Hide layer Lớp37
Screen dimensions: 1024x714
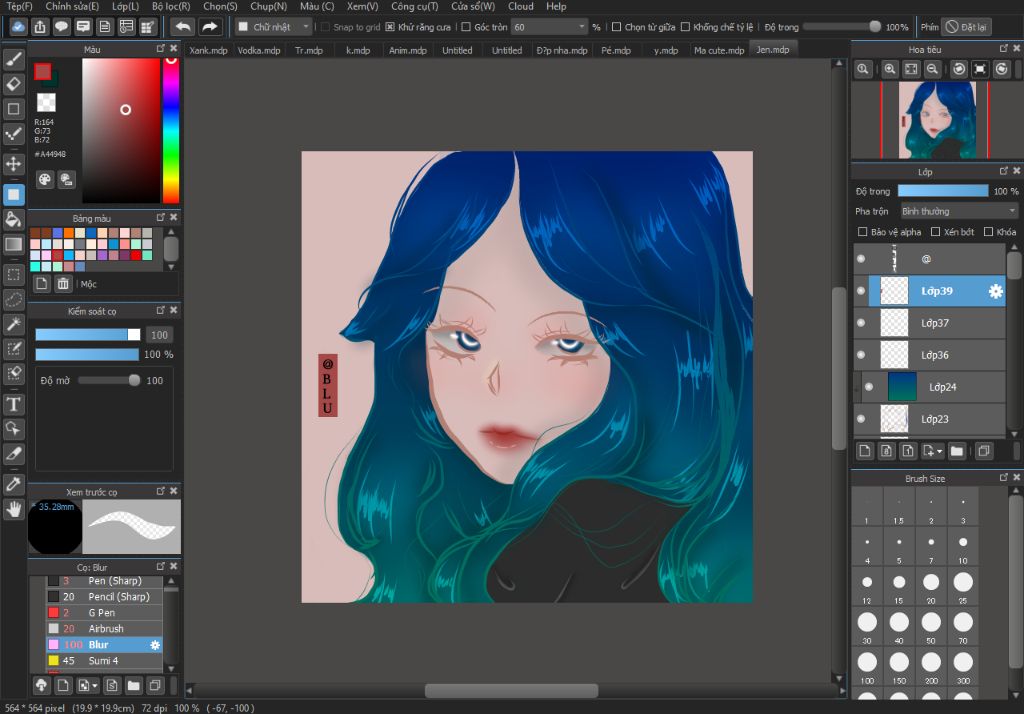click(861, 323)
